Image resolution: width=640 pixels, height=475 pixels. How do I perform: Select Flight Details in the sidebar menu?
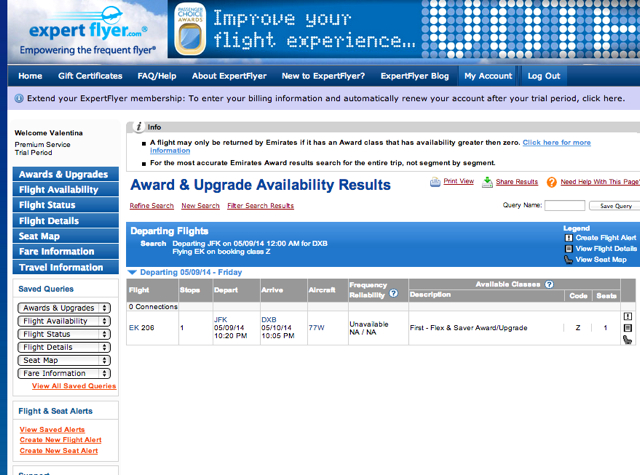(66, 221)
